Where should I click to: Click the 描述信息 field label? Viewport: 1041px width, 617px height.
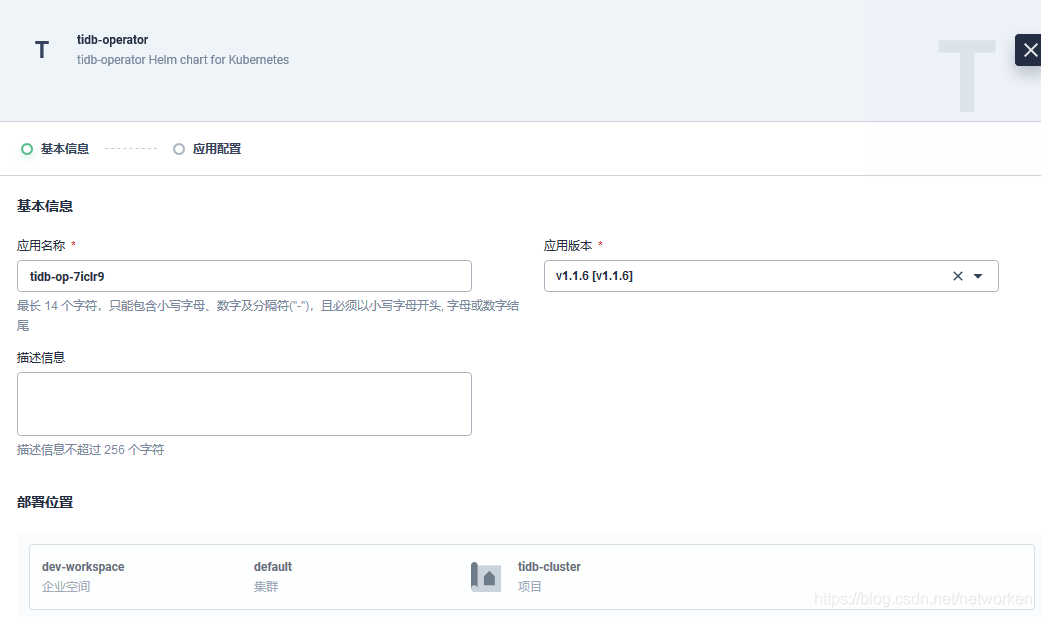tap(41, 357)
